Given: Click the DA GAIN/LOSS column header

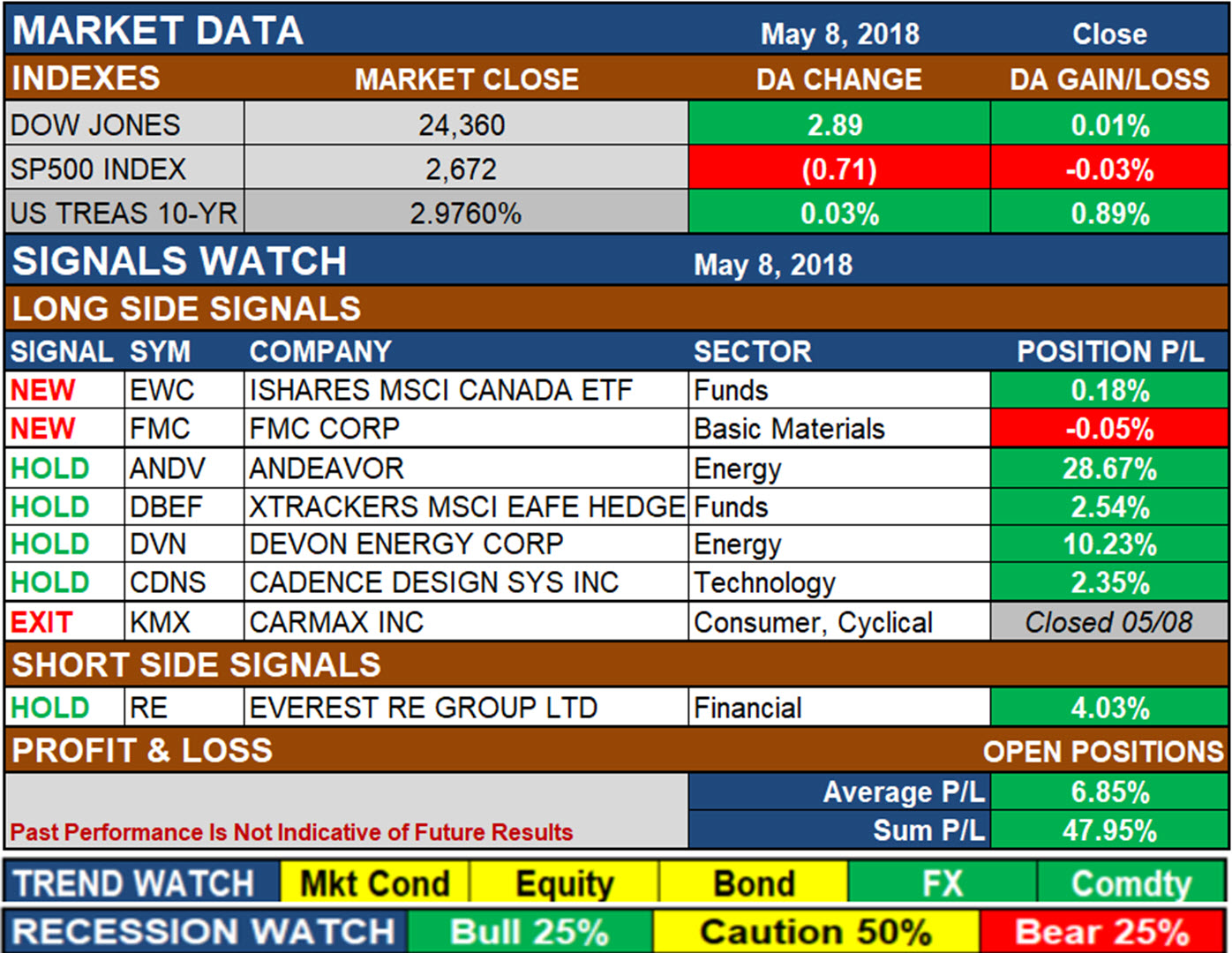Looking at the screenshot, I should tap(1109, 79).
